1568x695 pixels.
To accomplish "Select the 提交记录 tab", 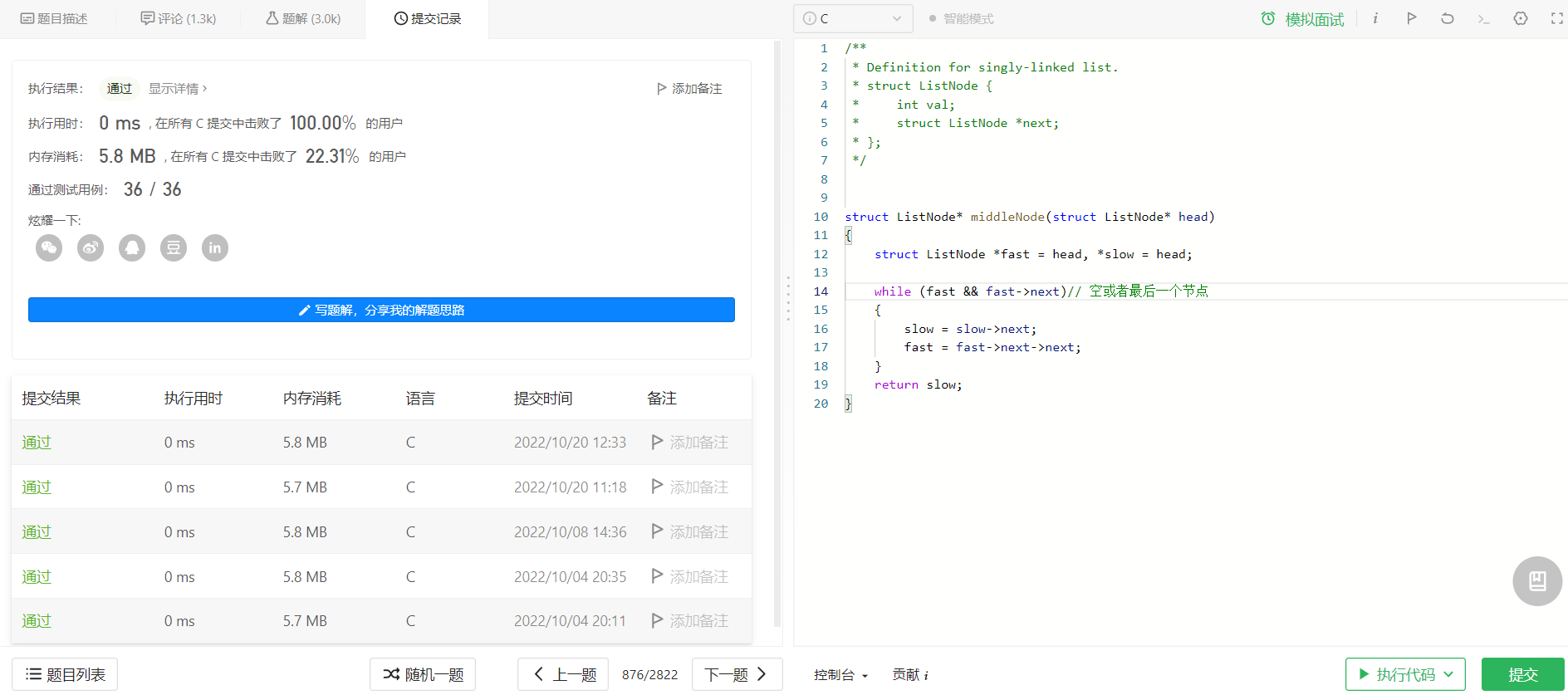I will click(x=427, y=18).
